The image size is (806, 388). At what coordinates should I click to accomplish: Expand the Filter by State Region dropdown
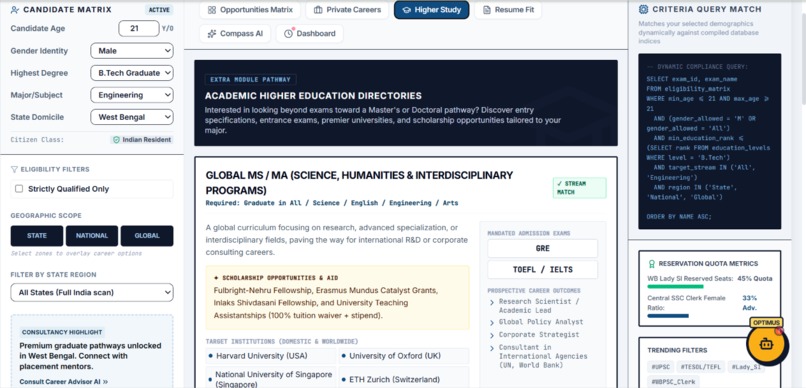92,292
